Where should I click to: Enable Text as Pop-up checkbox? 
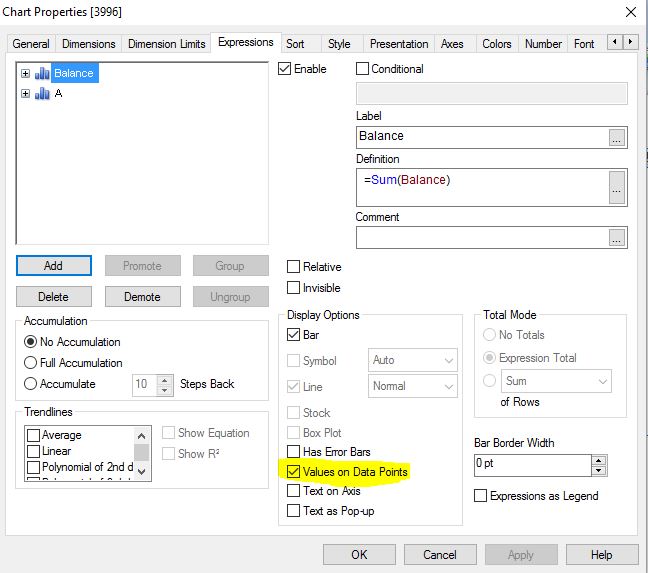click(x=293, y=511)
